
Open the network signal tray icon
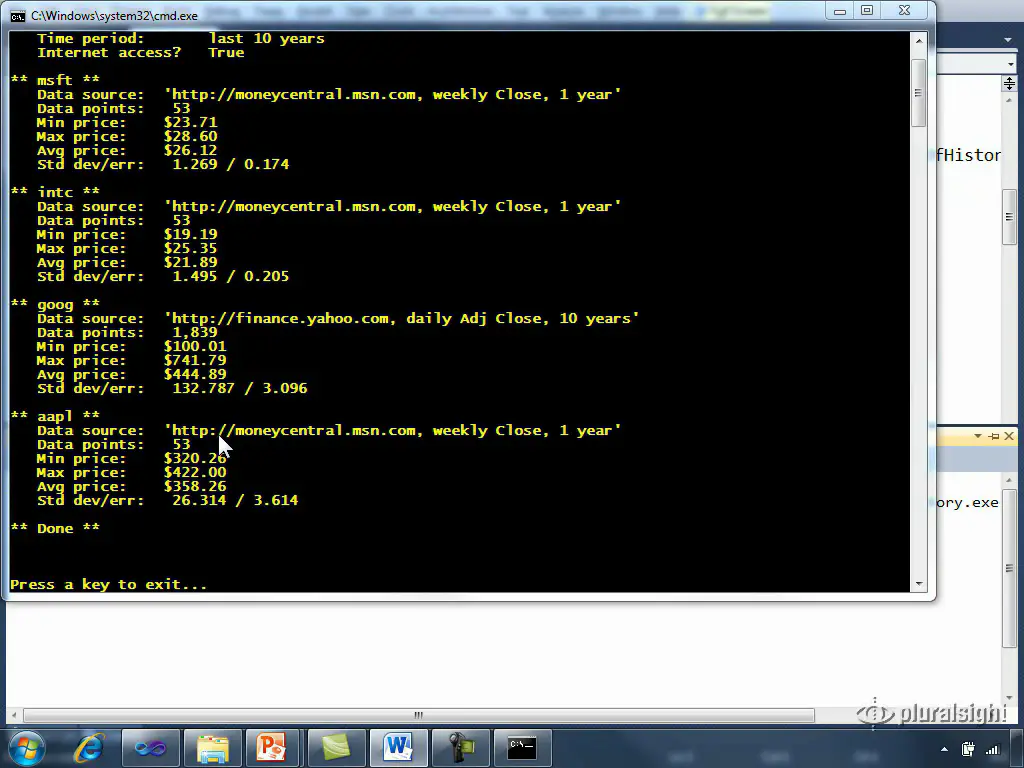pos(993,750)
